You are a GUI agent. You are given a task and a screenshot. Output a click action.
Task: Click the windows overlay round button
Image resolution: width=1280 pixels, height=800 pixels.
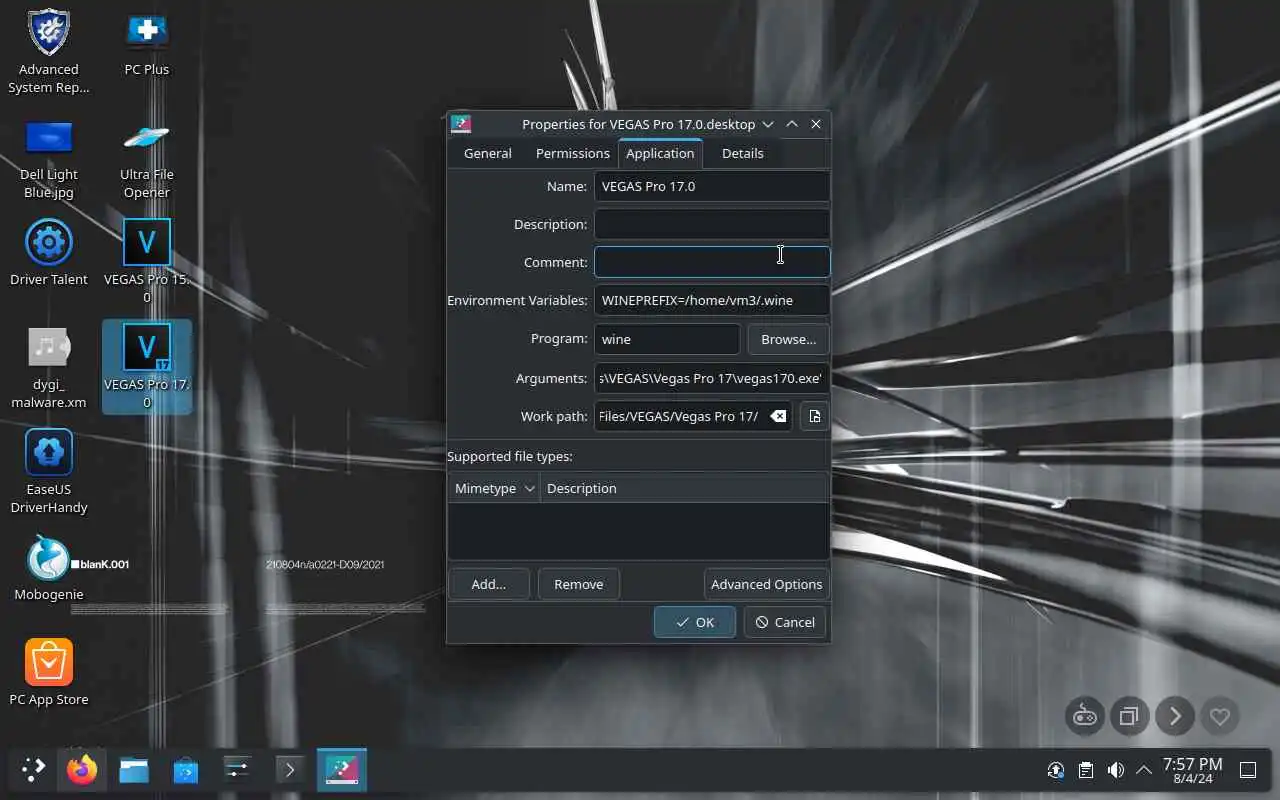1130,716
